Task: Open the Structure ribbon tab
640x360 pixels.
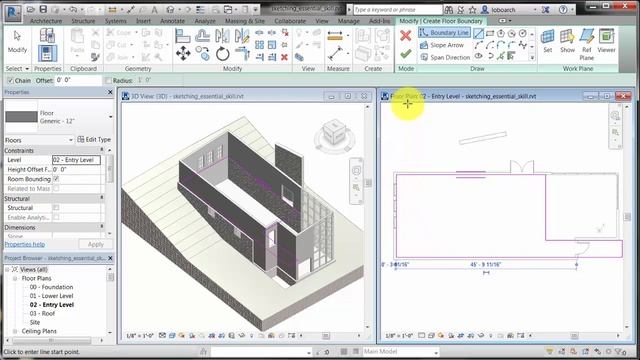Action: pos(83,21)
